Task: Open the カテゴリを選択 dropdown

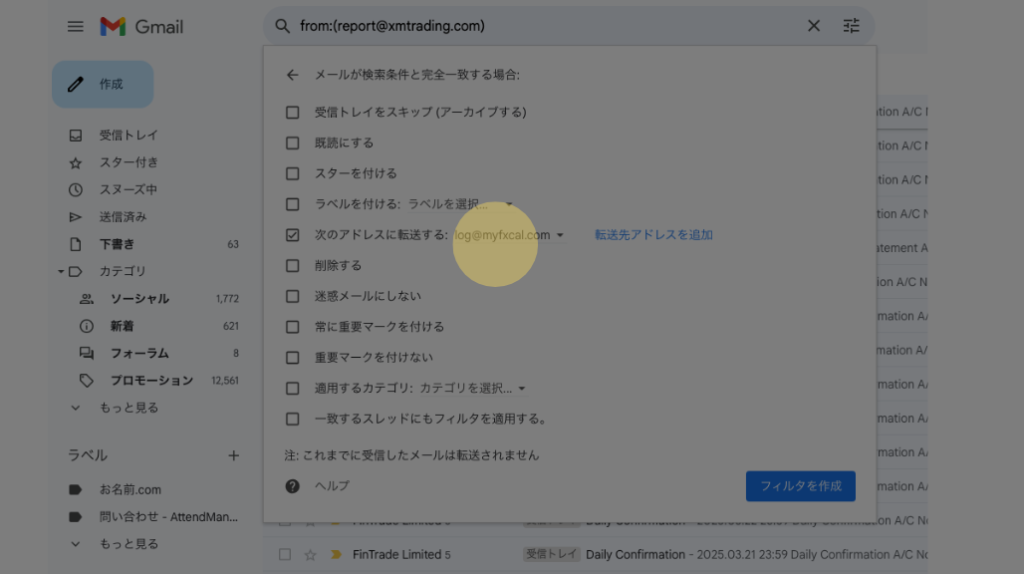Action: click(x=472, y=388)
